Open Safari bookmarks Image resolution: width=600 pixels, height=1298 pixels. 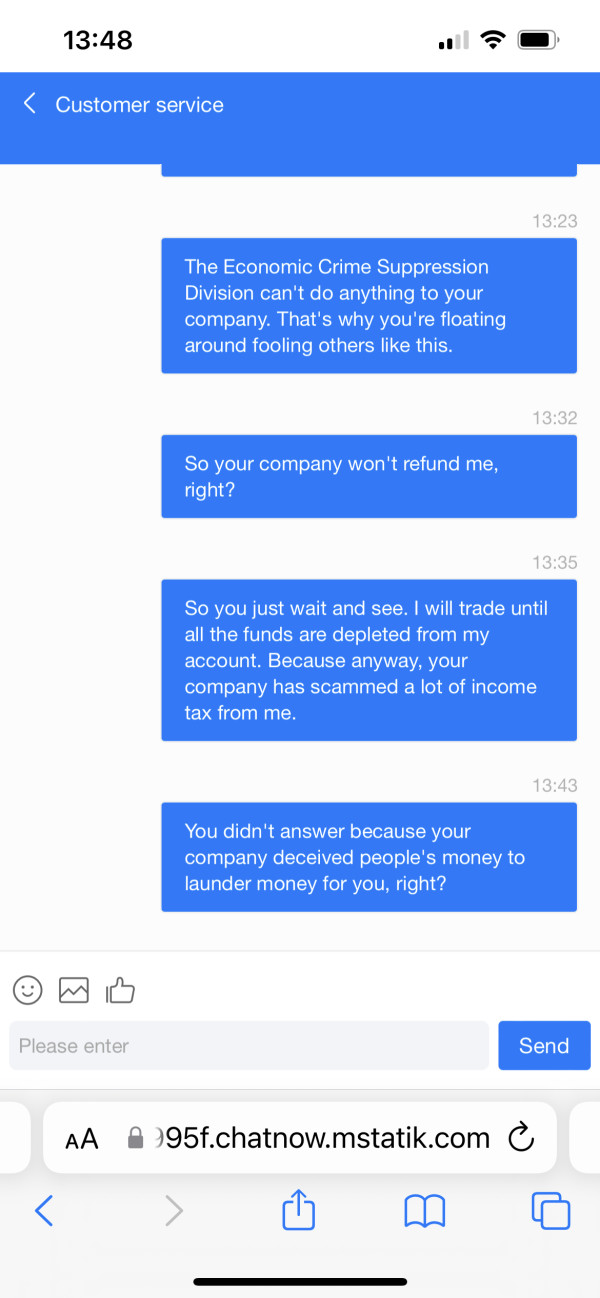(x=424, y=1212)
